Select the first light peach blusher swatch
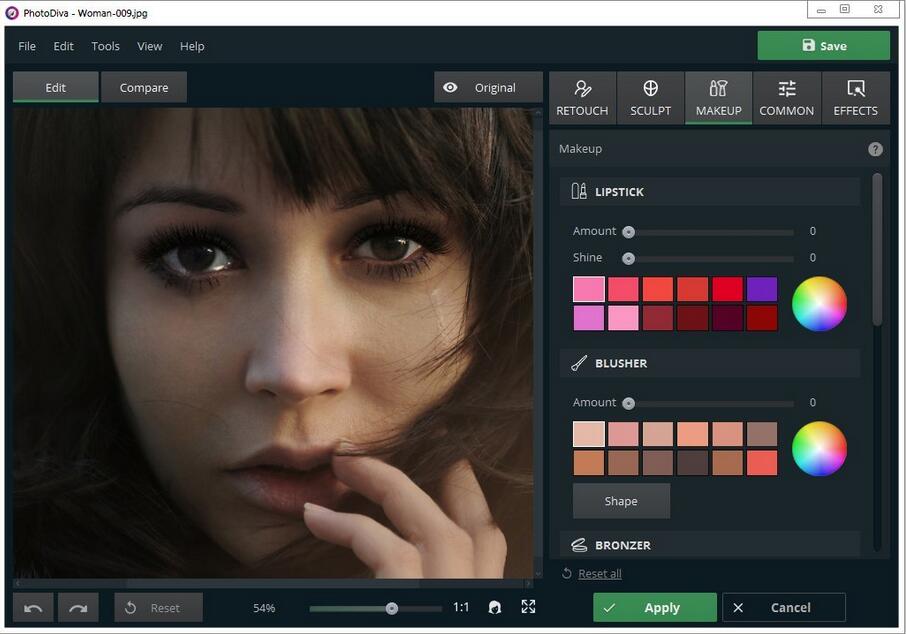The width and height of the screenshot is (906, 634). click(x=589, y=434)
